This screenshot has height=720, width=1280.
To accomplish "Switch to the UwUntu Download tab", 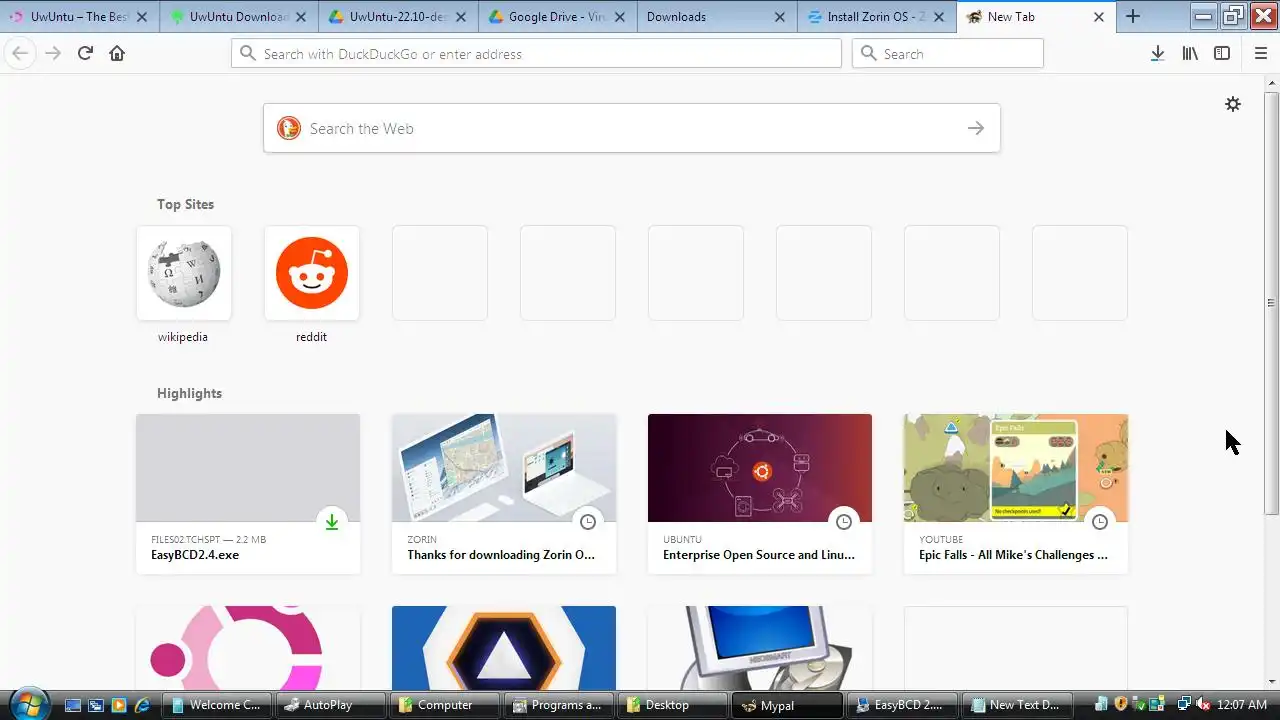I will click(239, 17).
